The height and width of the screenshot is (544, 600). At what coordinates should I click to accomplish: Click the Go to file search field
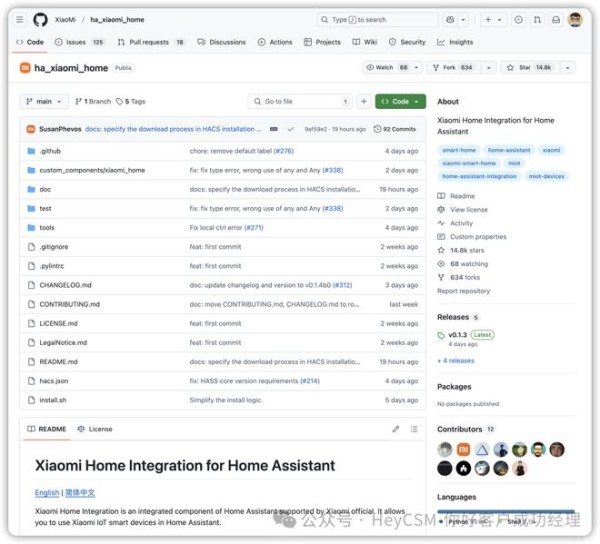point(300,101)
